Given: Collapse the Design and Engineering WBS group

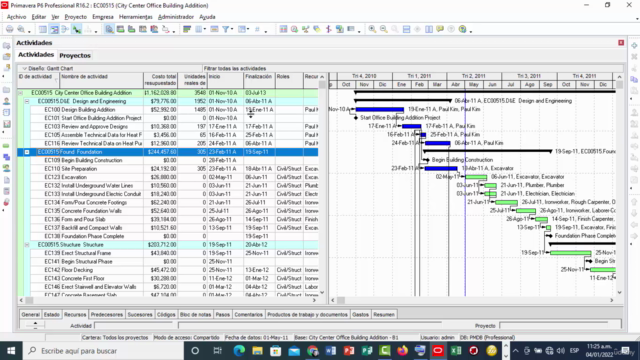Looking at the screenshot, I should point(27,101).
